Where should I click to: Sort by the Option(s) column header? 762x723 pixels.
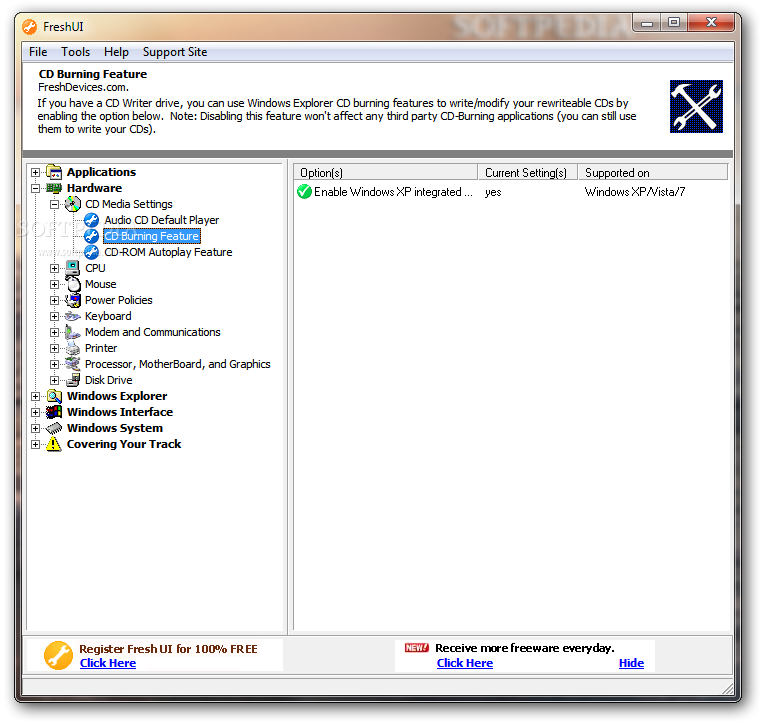click(x=385, y=172)
